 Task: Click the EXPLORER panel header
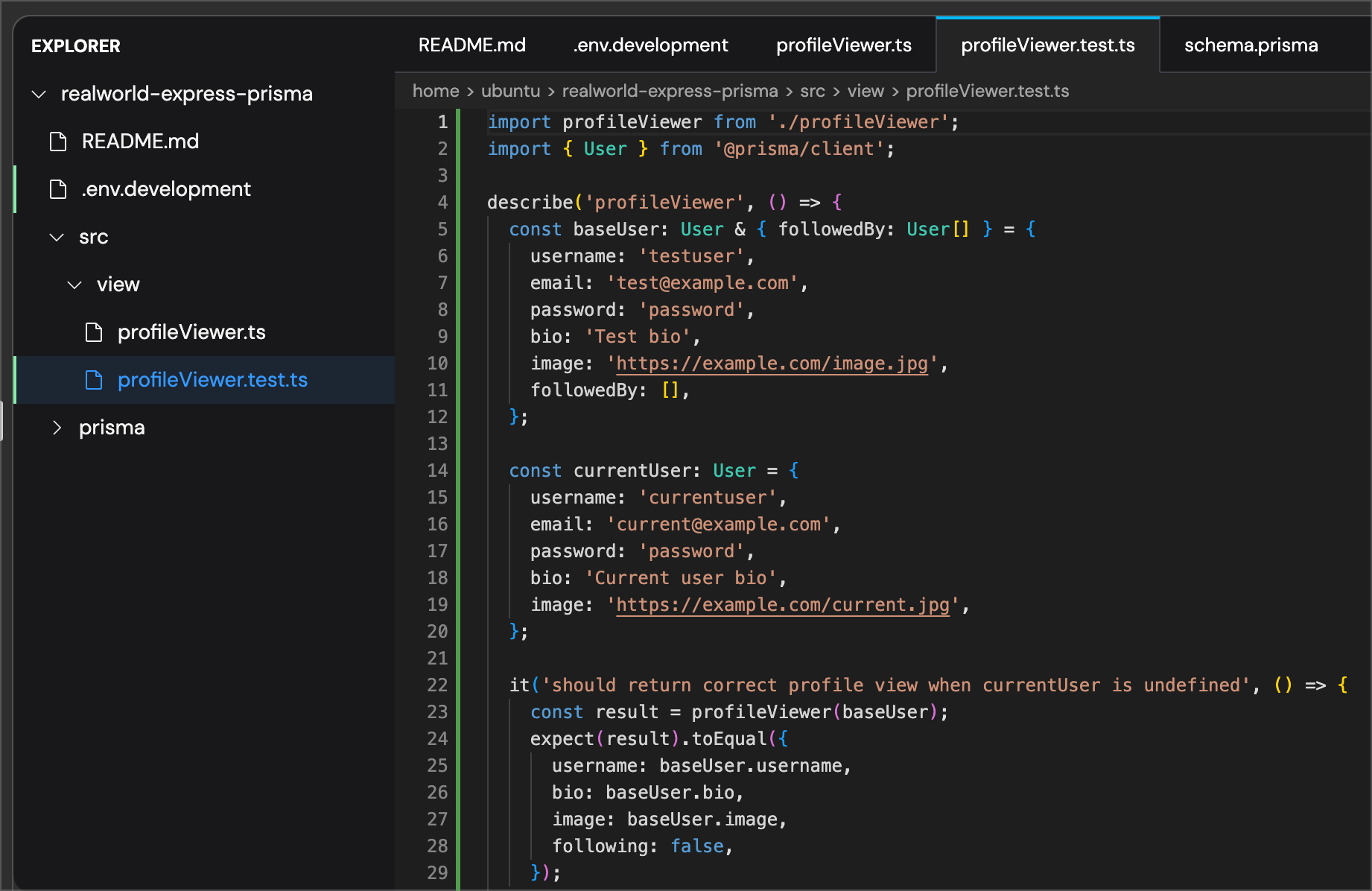click(75, 46)
